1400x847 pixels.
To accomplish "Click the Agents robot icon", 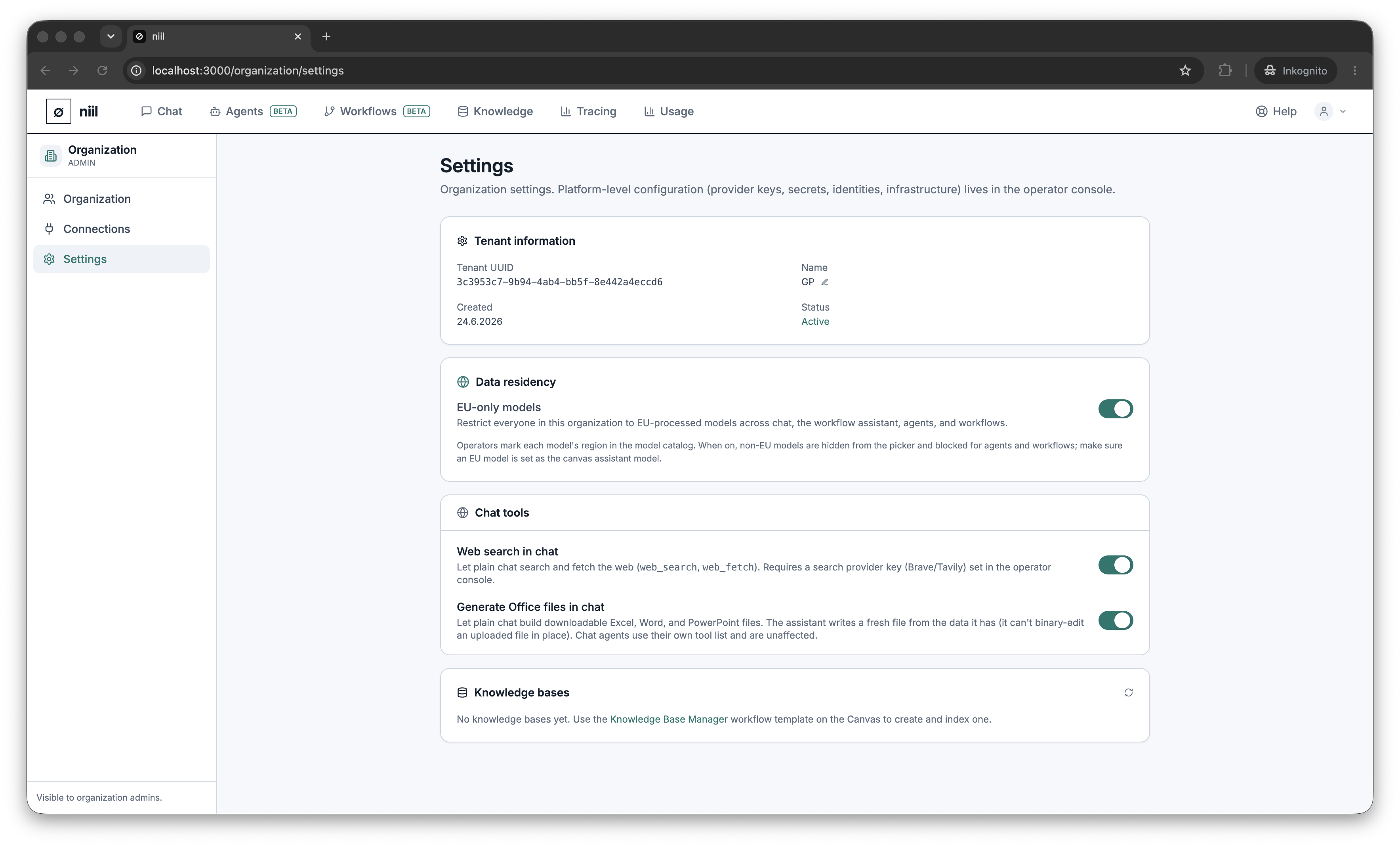I will point(215,111).
